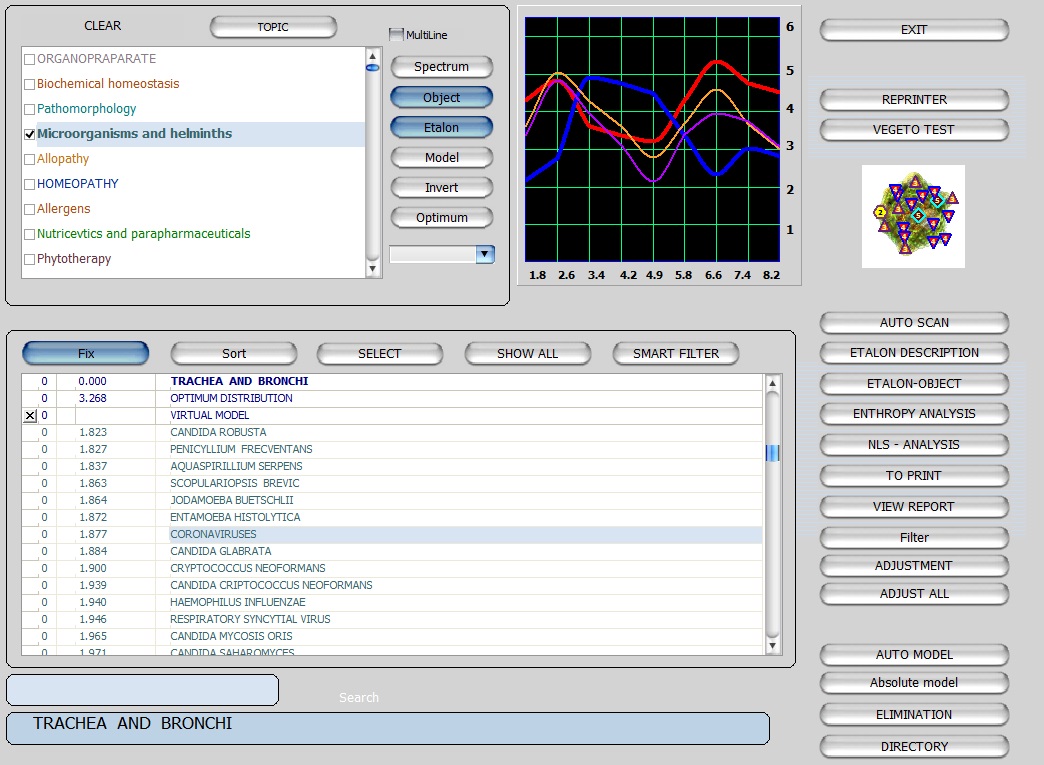Open the dropdown below Optimum button
The height and width of the screenshot is (765, 1044).
click(x=484, y=255)
